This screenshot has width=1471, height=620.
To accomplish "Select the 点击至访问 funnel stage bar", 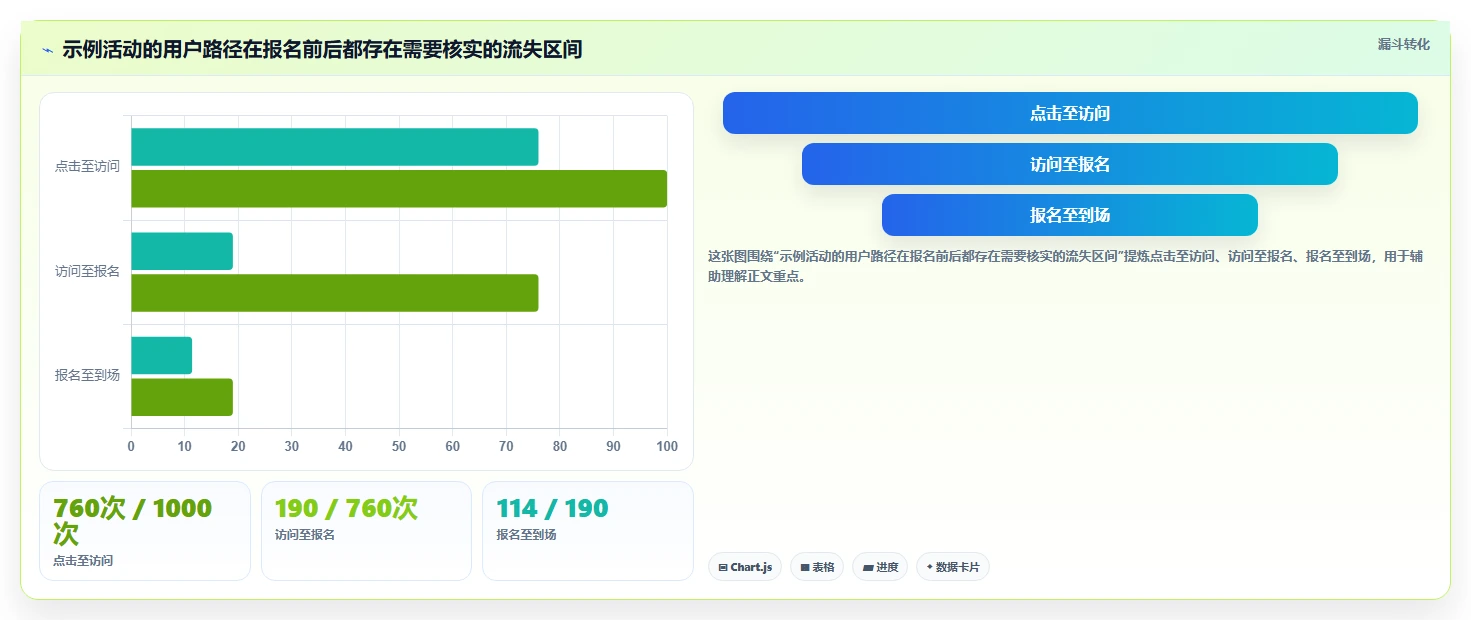I will click(1070, 113).
